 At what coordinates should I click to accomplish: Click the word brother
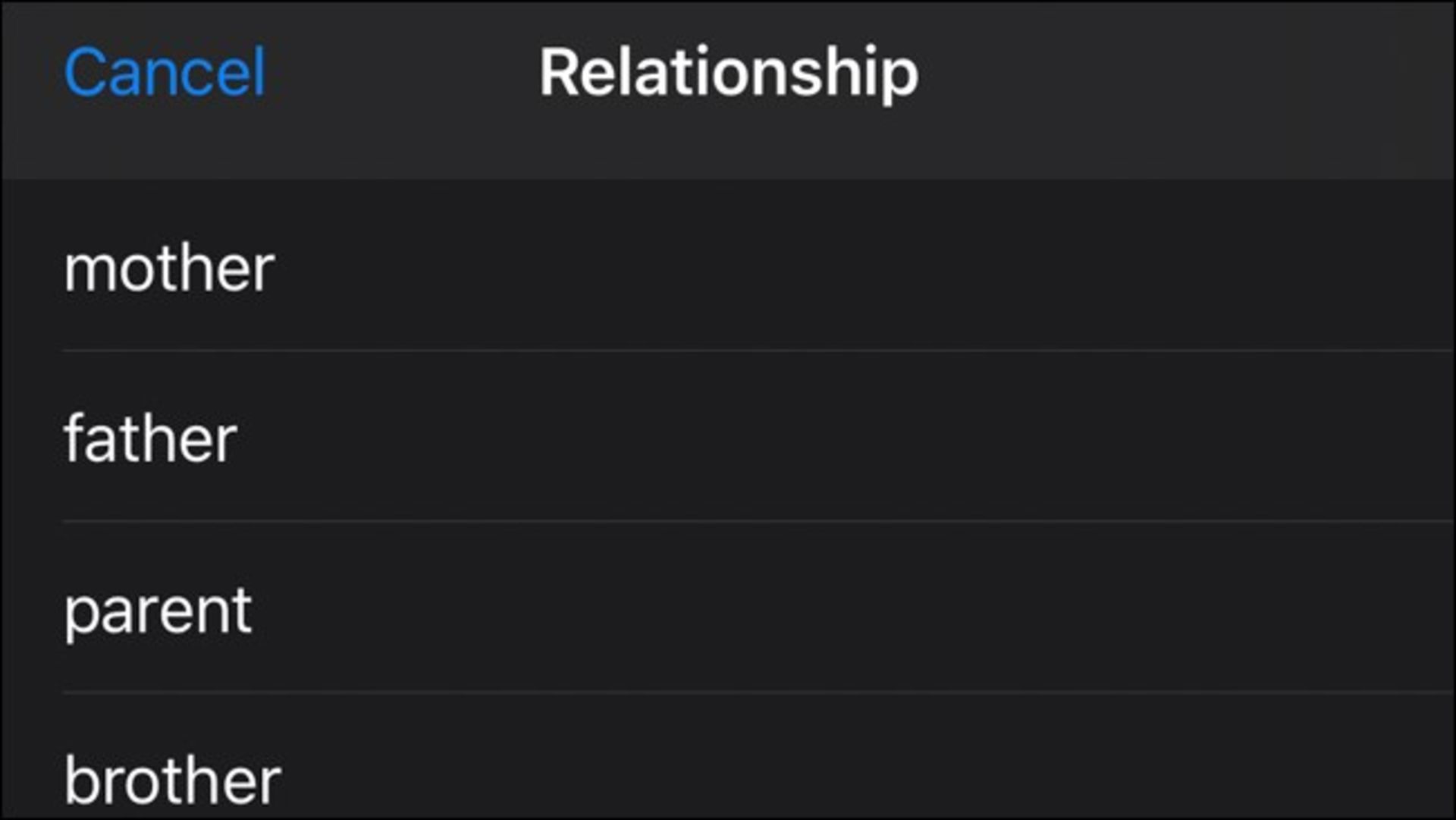[173, 779]
